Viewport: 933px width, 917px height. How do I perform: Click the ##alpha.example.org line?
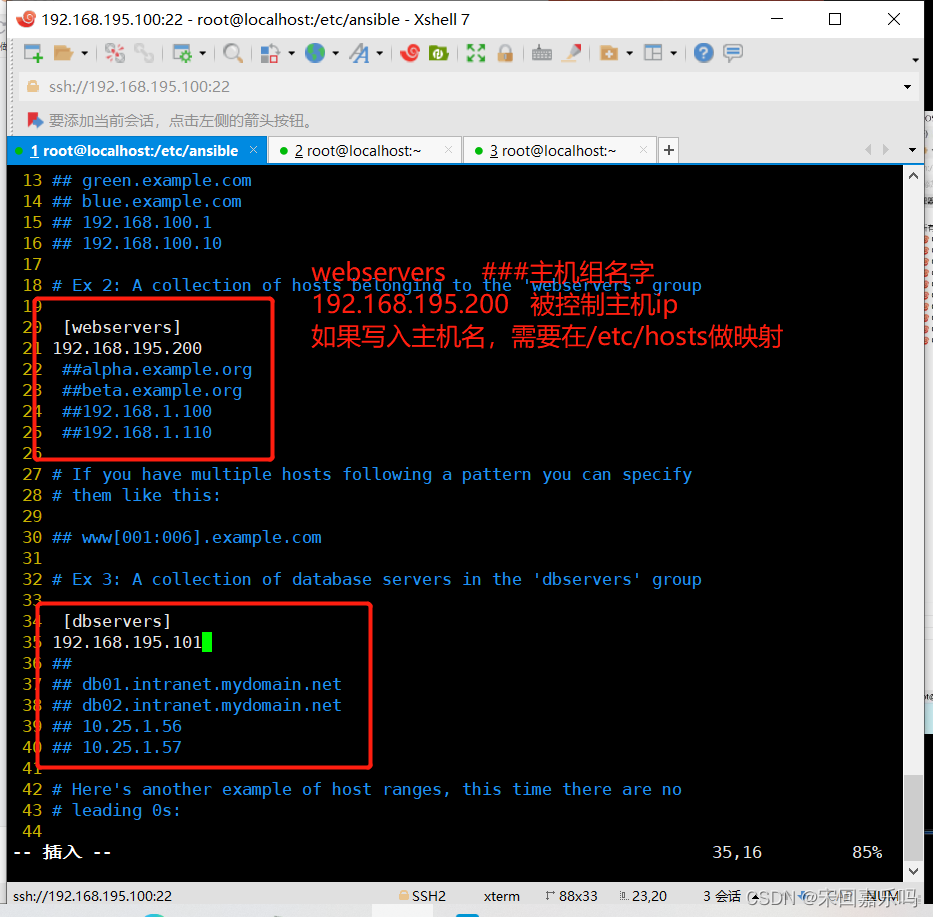pyautogui.click(x=157, y=370)
